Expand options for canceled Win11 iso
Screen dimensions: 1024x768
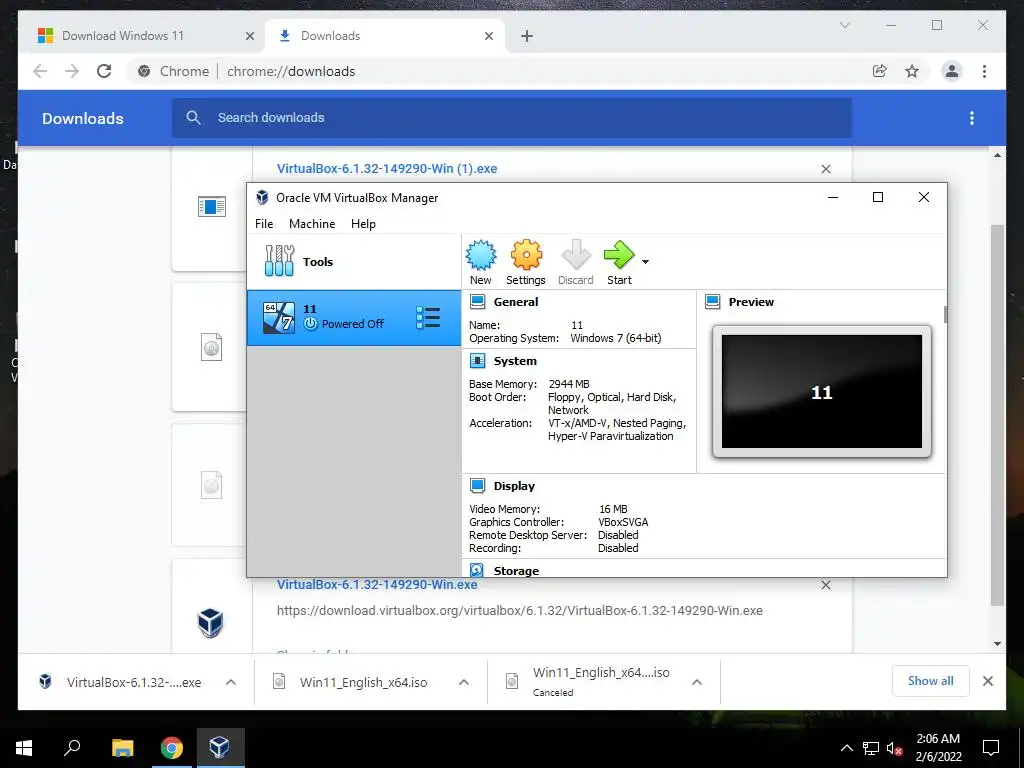coord(697,682)
